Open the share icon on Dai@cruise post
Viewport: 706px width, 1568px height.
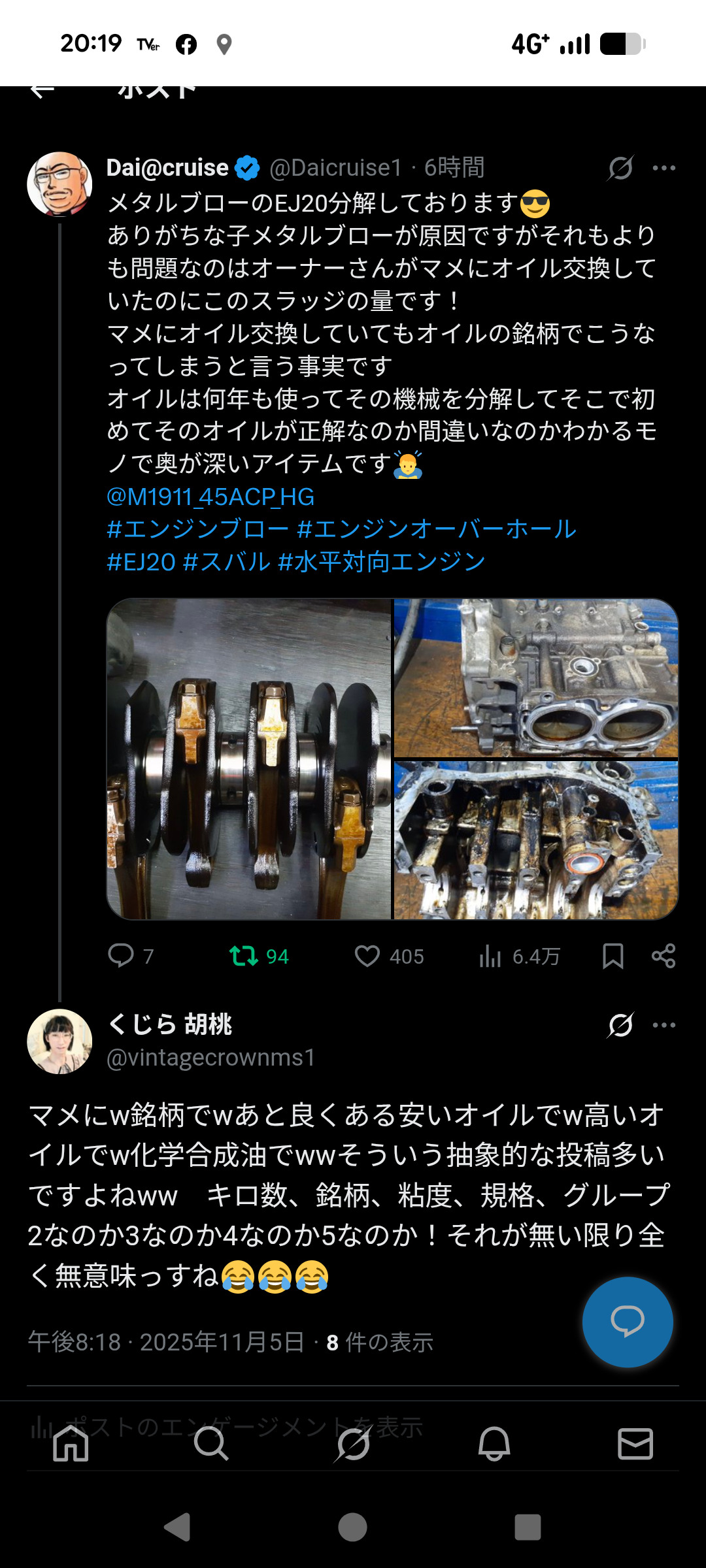point(664,956)
